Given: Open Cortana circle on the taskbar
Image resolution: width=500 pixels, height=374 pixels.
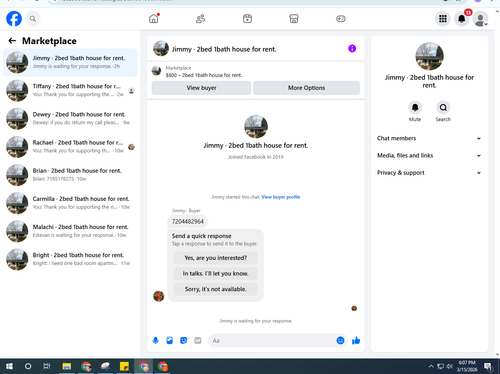Looking at the screenshot, I should [x=28, y=367].
